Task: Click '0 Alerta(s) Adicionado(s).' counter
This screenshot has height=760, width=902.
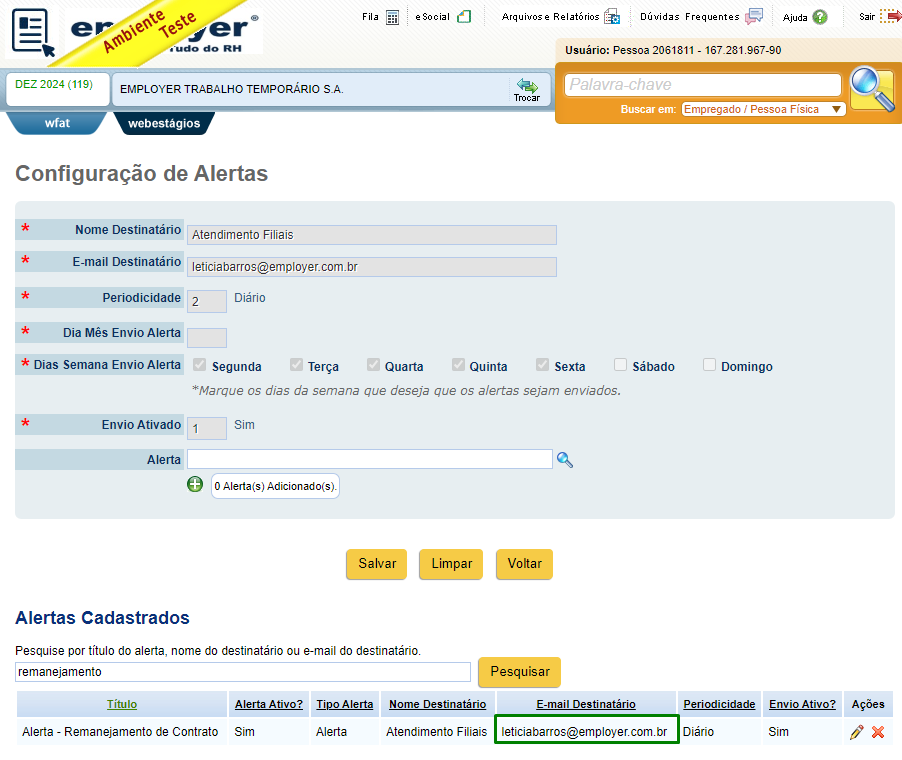Action: click(275, 486)
